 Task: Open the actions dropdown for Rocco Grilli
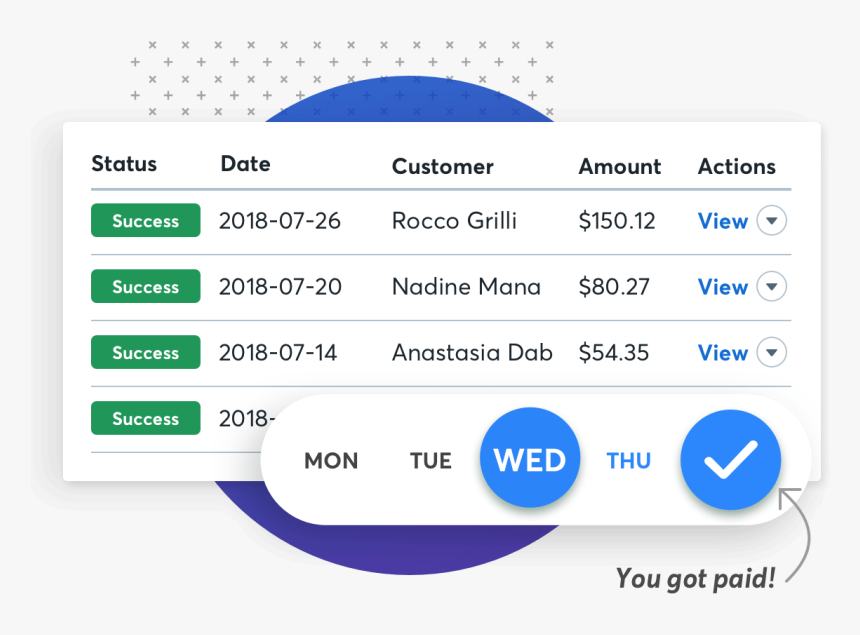772,220
